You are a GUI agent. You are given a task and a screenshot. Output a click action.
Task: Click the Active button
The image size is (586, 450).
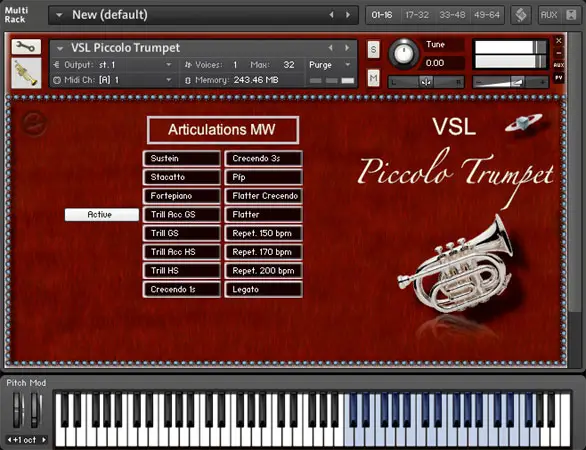[x=102, y=215]
